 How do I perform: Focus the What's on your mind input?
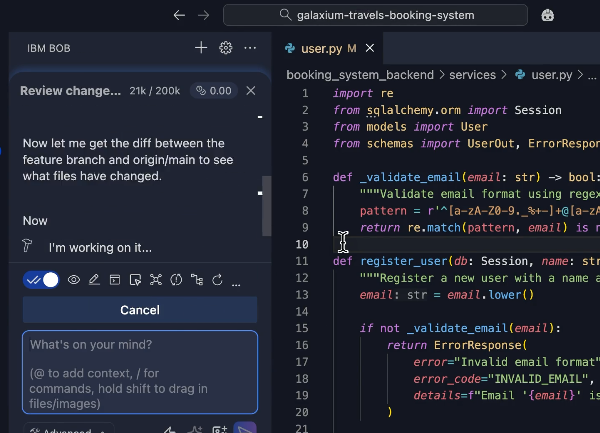140,372
